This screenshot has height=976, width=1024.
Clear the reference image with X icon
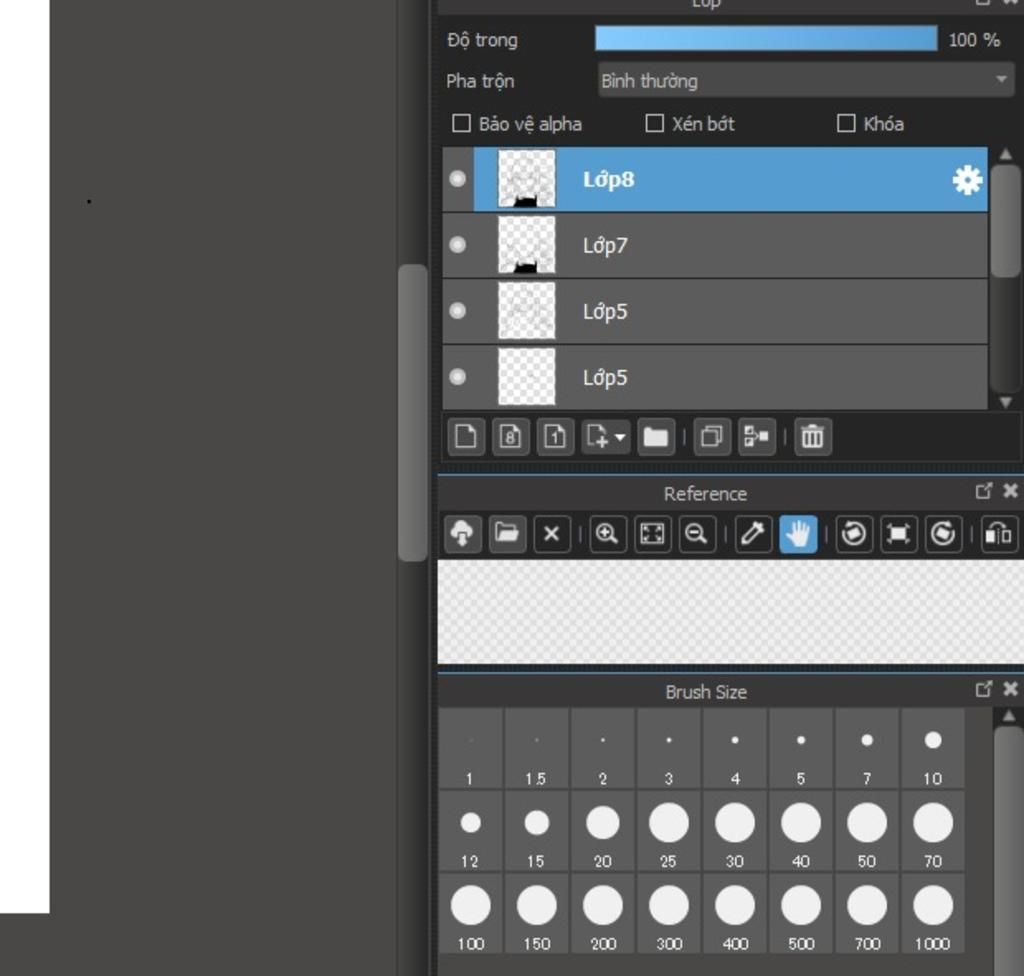click(551, 534)
